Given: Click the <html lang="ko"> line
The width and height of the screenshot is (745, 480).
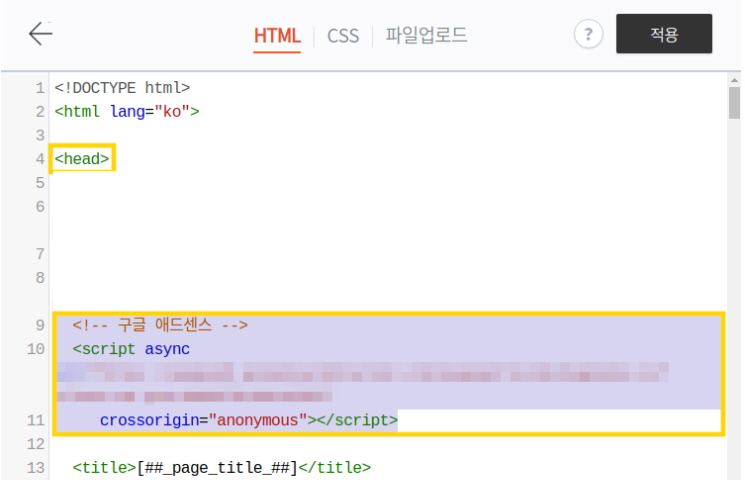Looking at the screenshot, I should [x=127, y=112].
